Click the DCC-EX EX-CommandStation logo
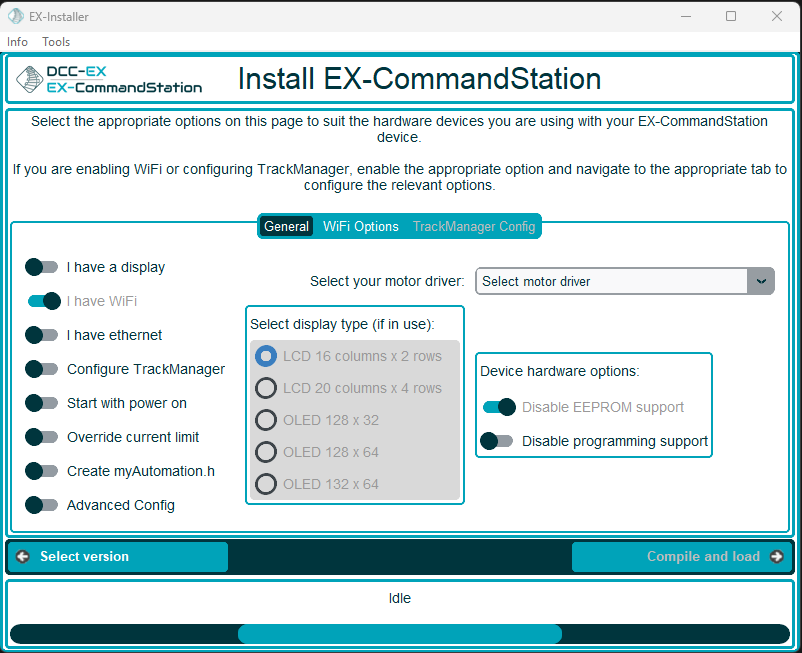This screenshot has width=802, height=653. tap(109, 79)
